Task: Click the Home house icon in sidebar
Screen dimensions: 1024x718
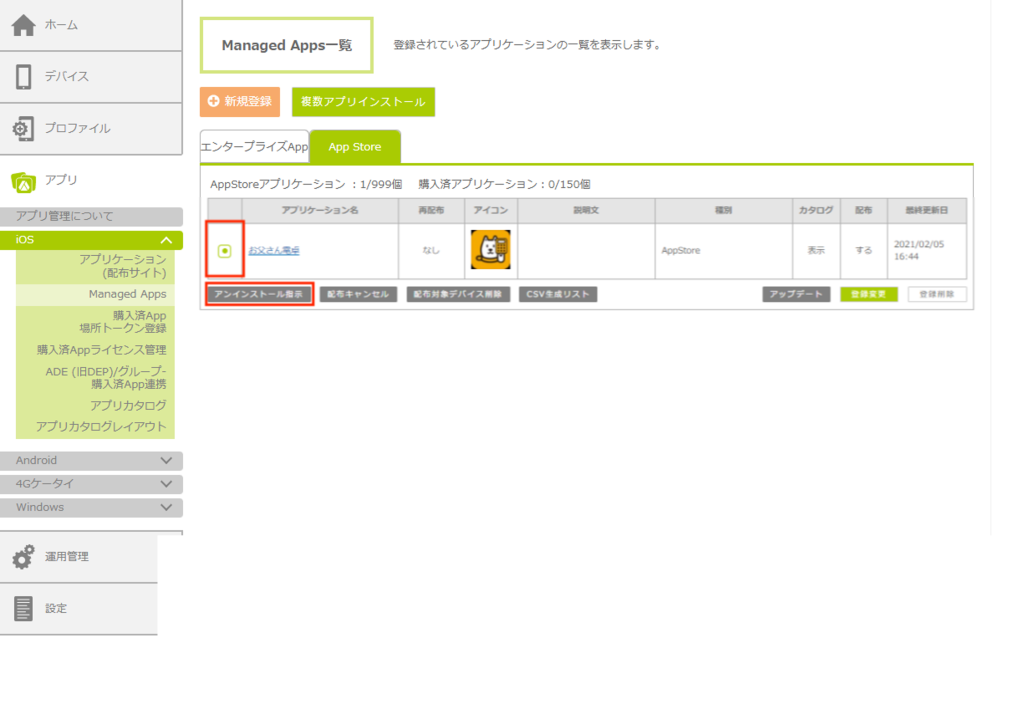Action: tap(23, 25)
